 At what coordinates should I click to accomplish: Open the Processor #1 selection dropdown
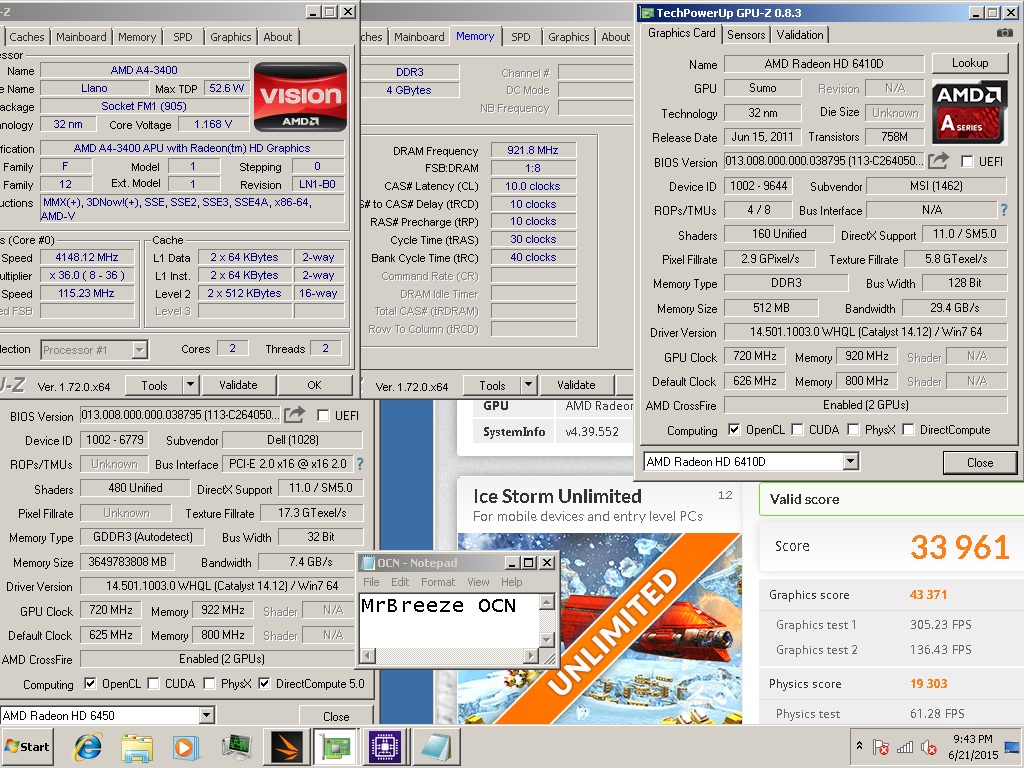[x=139, y=350]
